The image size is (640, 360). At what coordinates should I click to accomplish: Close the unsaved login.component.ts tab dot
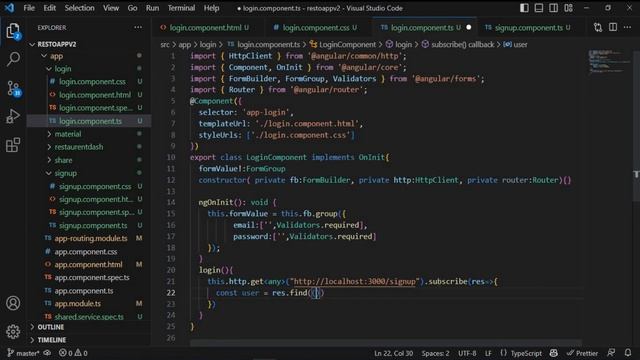click(x=469, y=27)
